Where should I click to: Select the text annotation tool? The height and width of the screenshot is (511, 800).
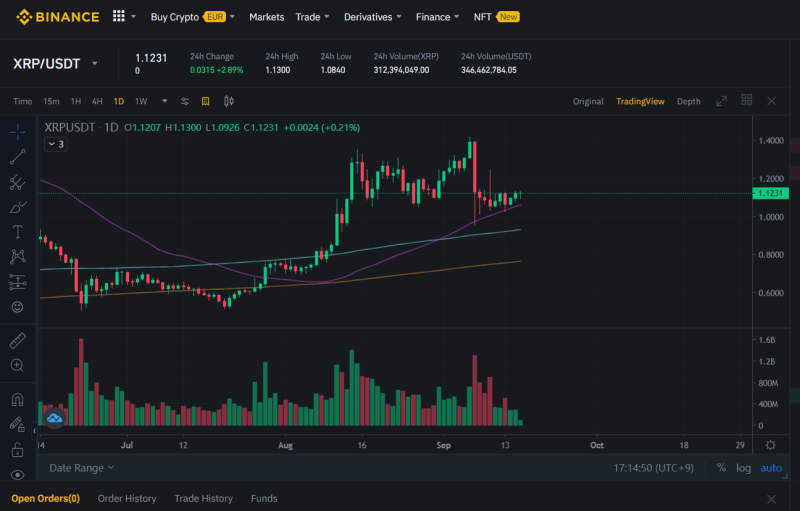click(18, 232)
